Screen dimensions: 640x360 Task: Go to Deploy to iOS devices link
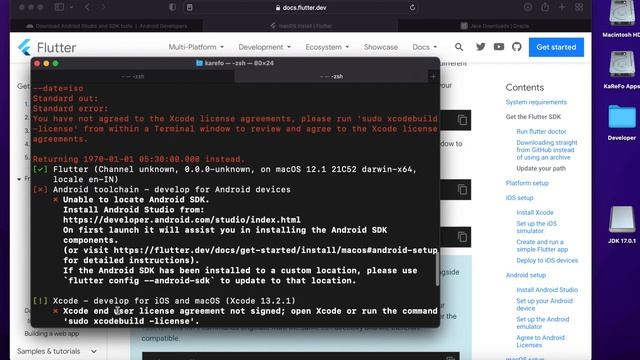tap(547, 260)
